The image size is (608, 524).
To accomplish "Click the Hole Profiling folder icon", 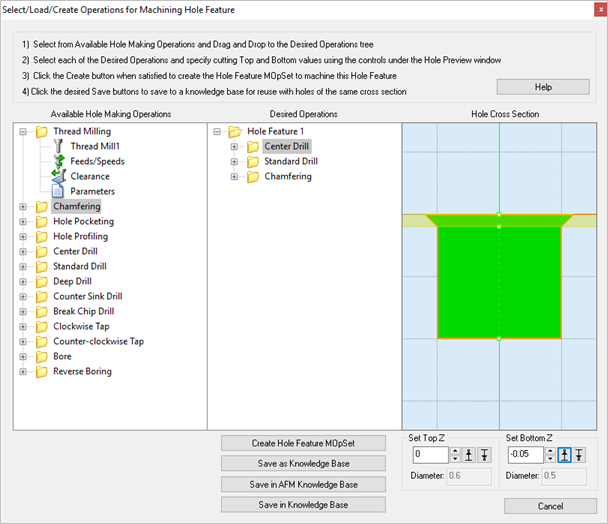I will (x=41, y=237).
